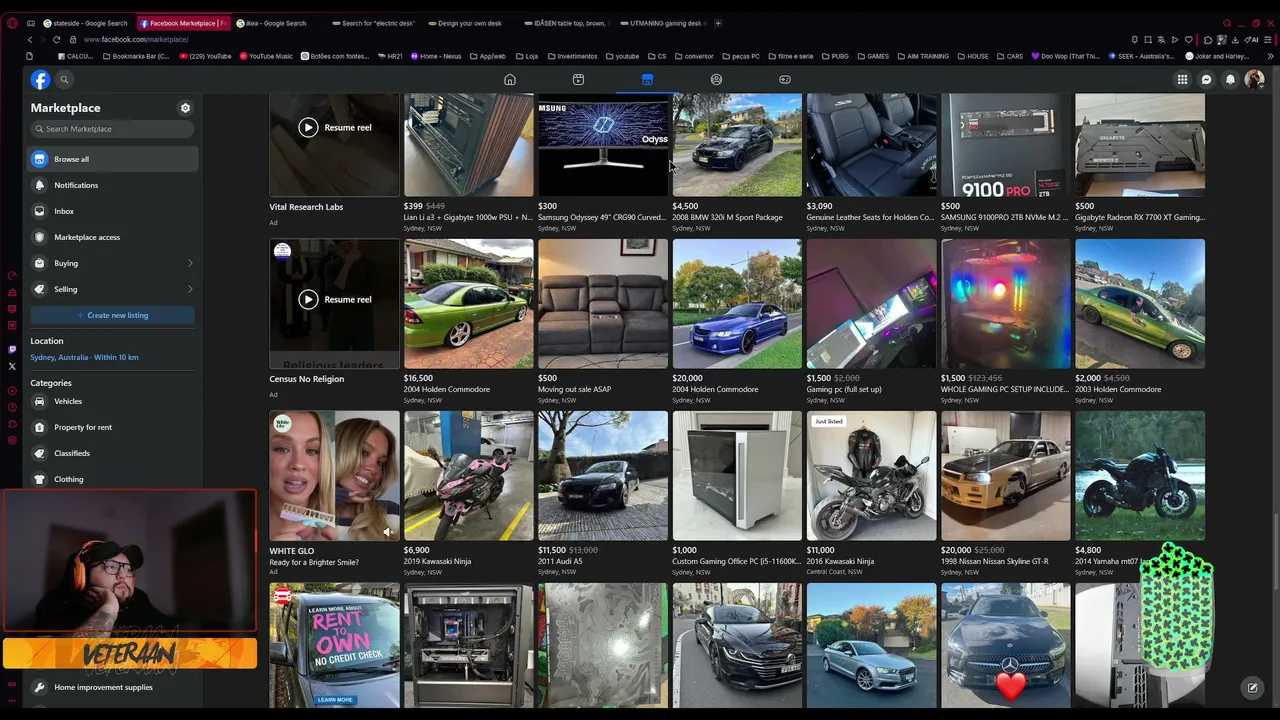Open the PUBG bookmark folder
Image resolution: width=1280 pixels, height=720 pixels.
coord(835,56)
